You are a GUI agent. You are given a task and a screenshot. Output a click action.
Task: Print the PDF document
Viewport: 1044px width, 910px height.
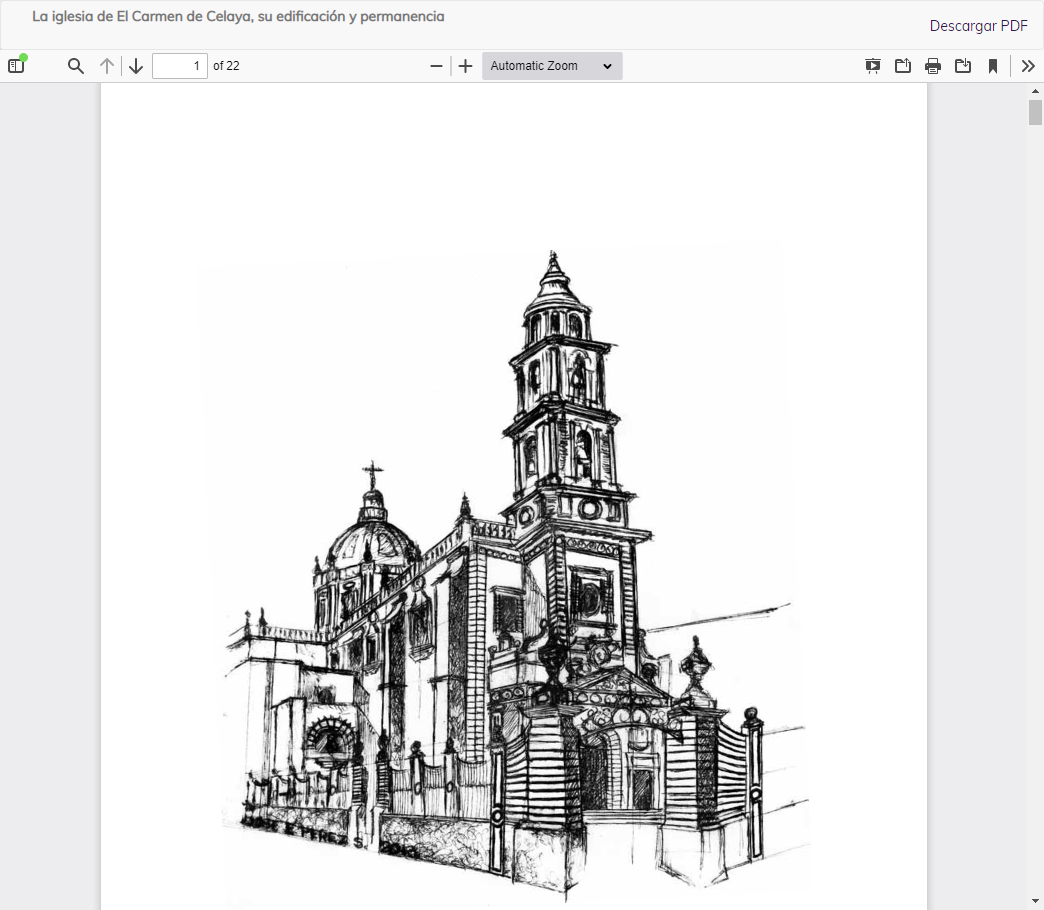point(933,66)
